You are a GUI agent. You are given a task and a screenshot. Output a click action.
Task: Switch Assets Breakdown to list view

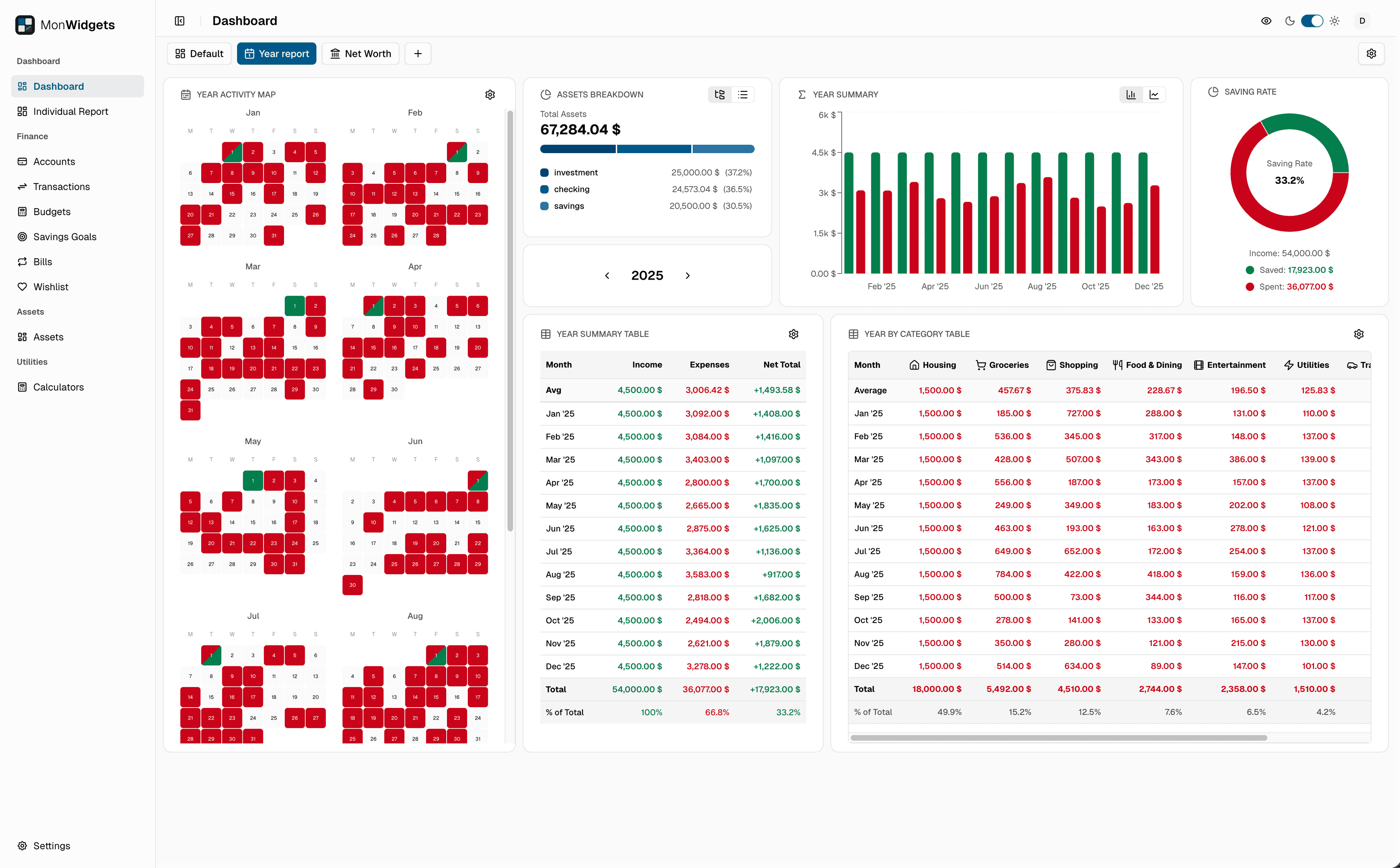tap(743, 94)
